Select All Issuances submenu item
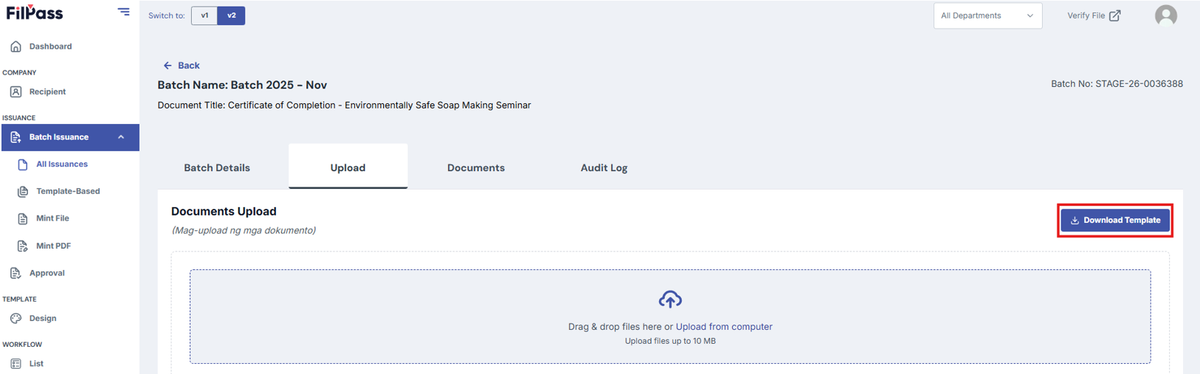 [62, 164]
